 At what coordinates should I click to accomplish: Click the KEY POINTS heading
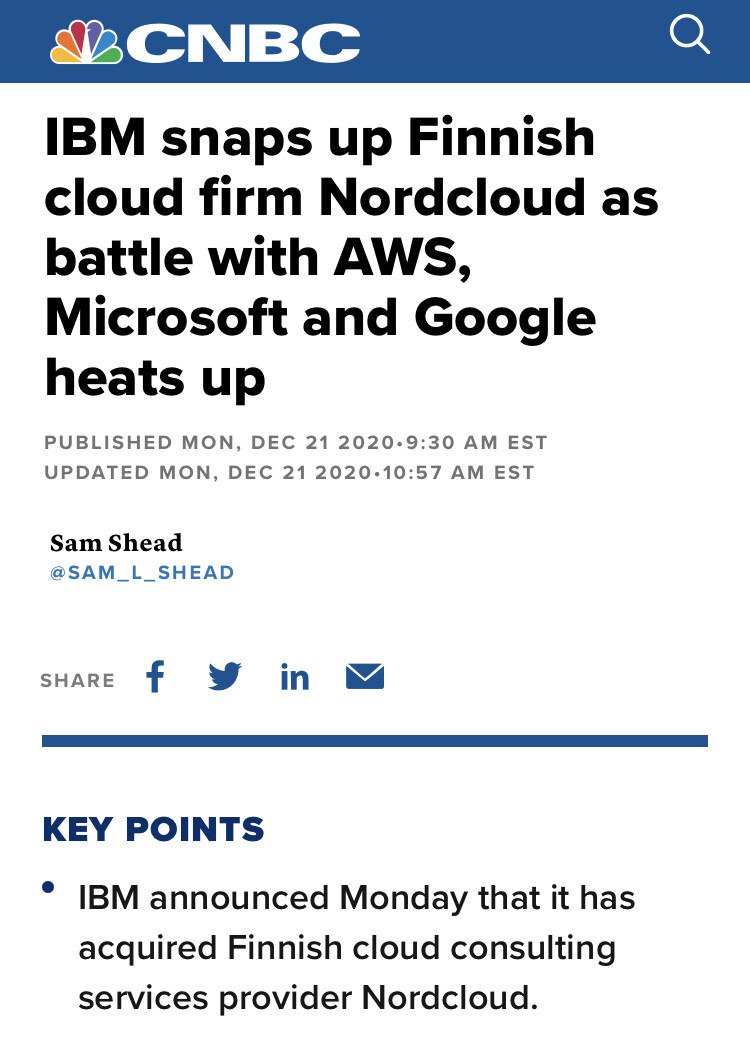(153, 829)
